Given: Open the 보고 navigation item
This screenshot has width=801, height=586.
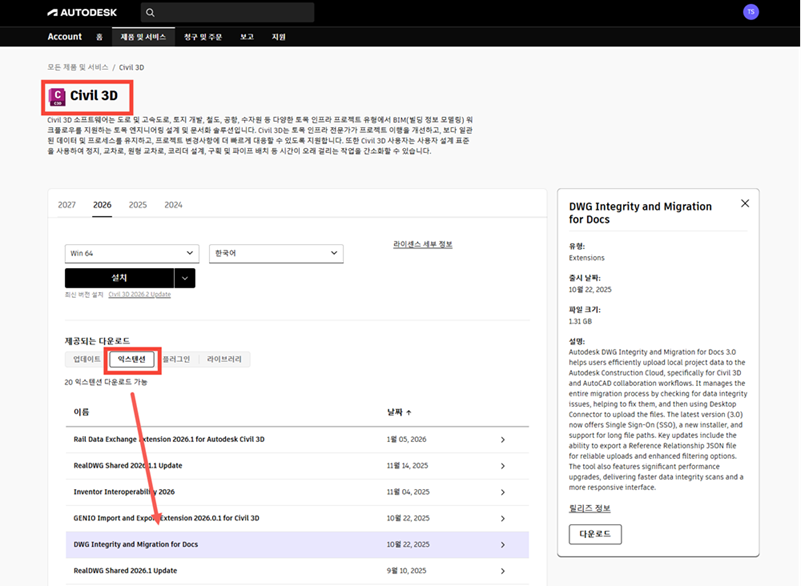Looking at the screenshot, I should point(247,37).
